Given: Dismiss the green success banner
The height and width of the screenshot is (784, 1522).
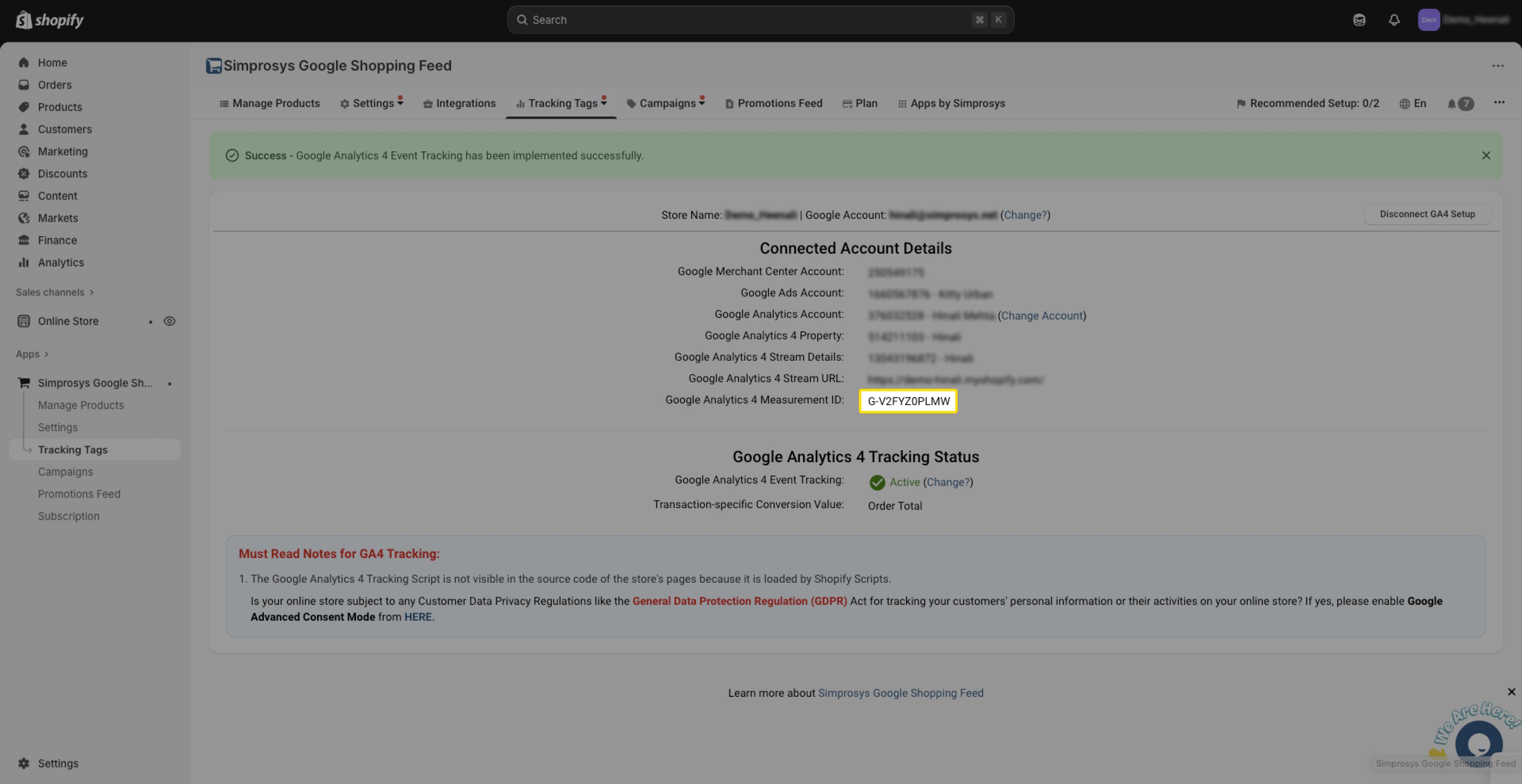Looking at the screenshot, I should [x=1486, y=155].
